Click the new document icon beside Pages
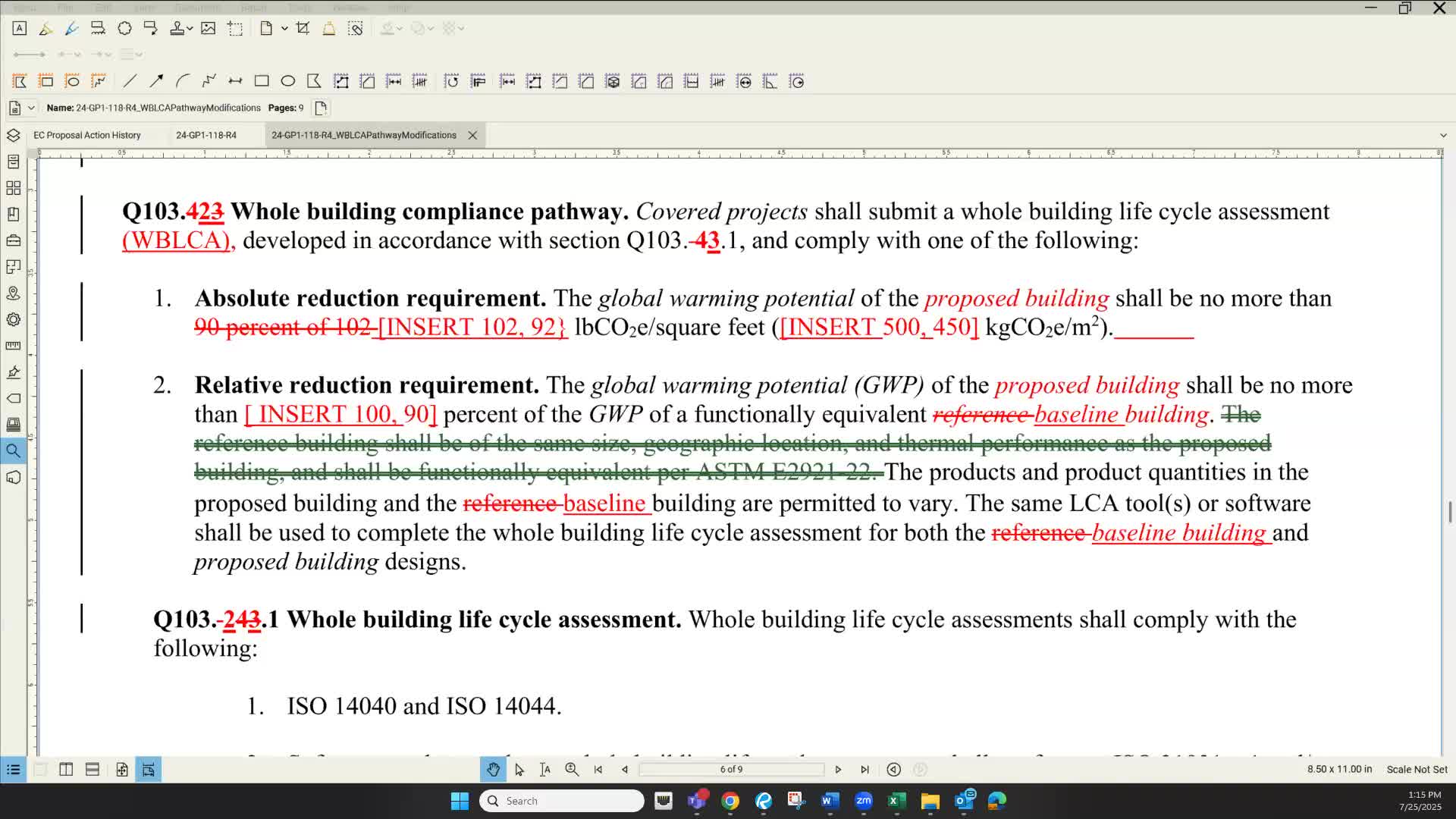Image resolution: width=1456 pixels, height=819 pixels. (x=321, y=108)
